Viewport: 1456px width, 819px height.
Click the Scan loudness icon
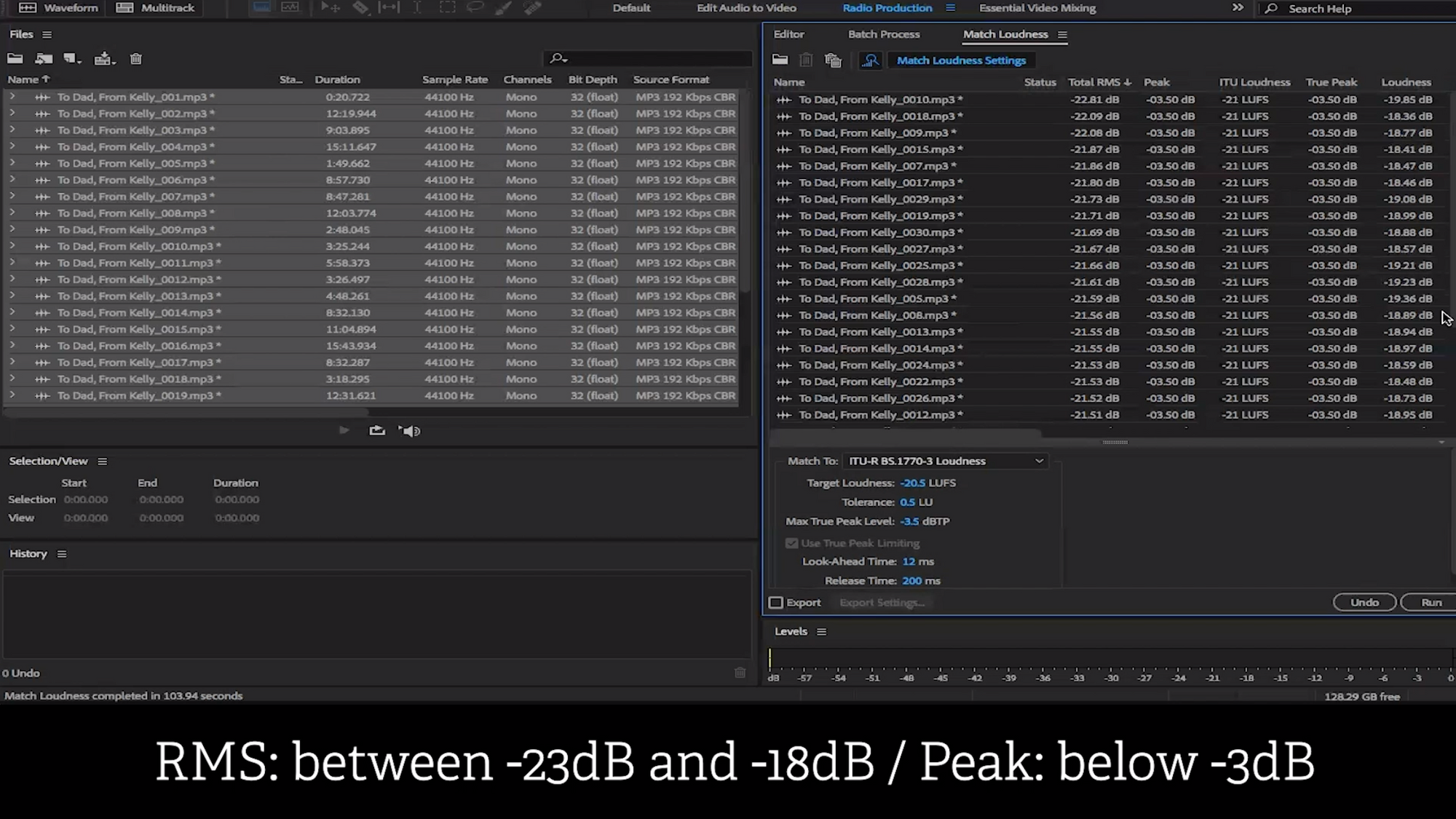pos(871,60)
